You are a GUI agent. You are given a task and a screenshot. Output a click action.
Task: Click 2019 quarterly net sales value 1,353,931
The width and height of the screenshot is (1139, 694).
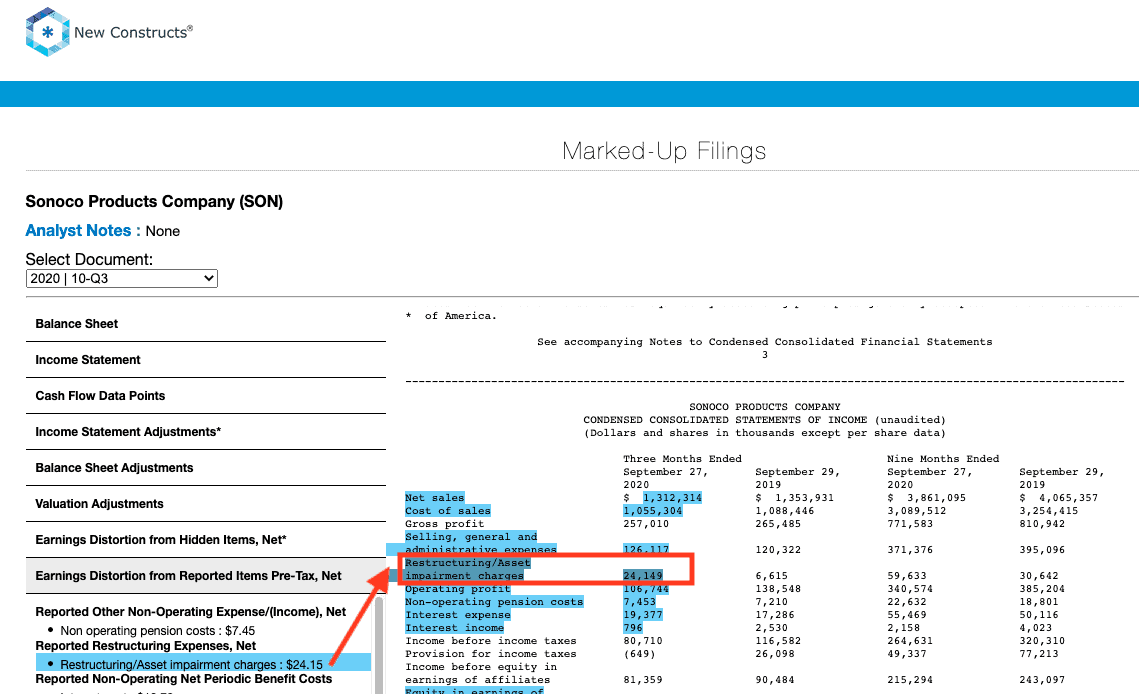[x=804, y=498]
